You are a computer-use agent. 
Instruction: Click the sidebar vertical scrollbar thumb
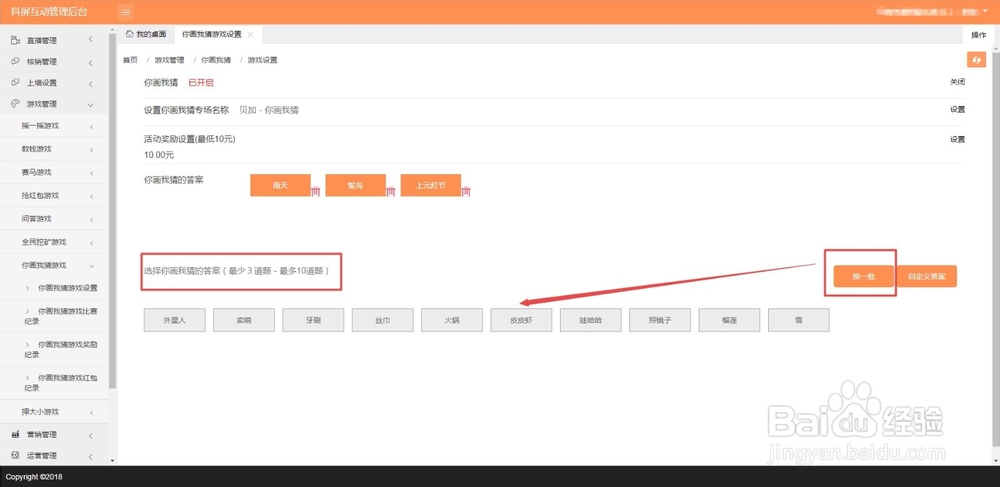tap(112, 210)
